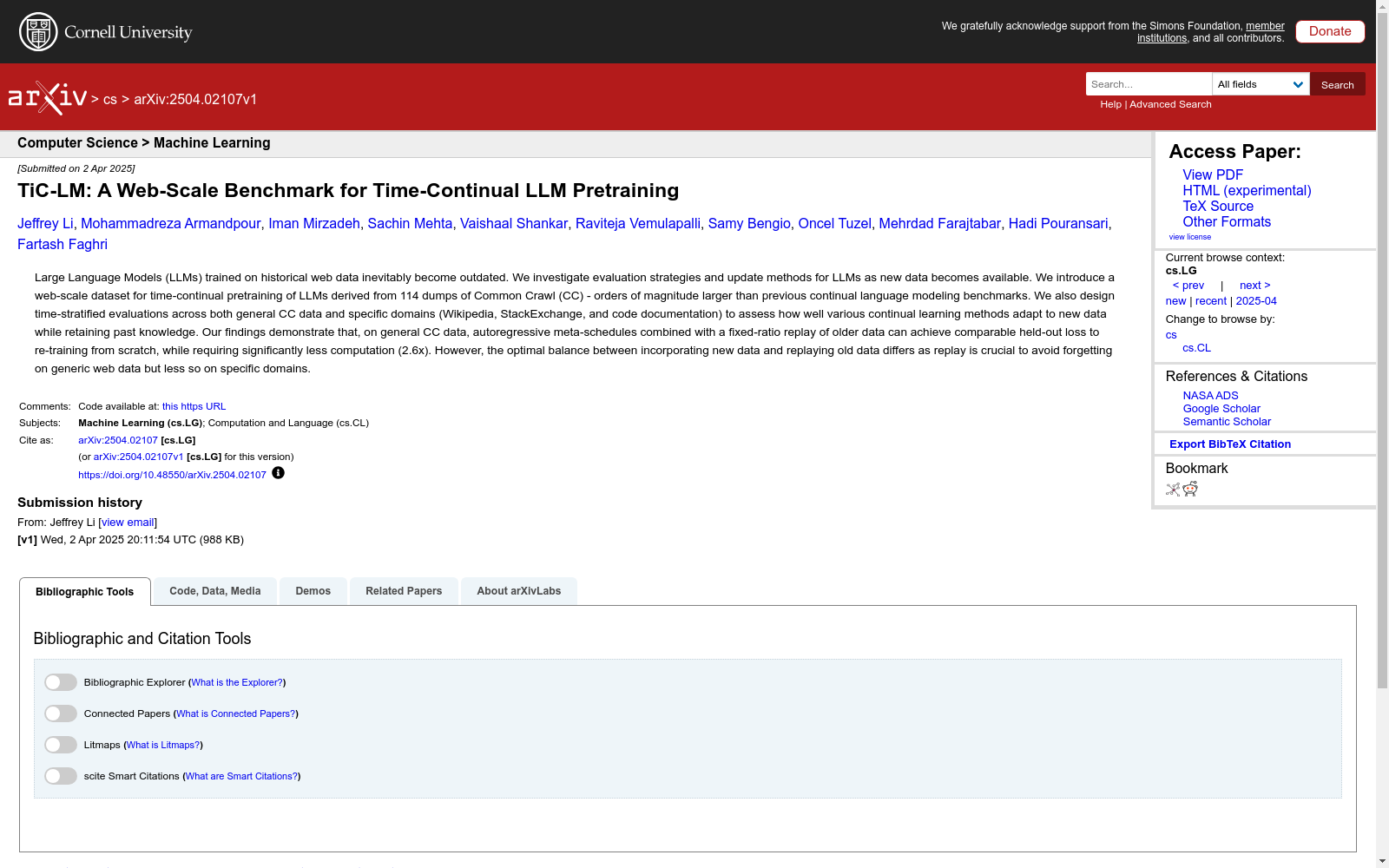Open the recent listings link
The image size is (1389, 868).
tap(1211, 301)
